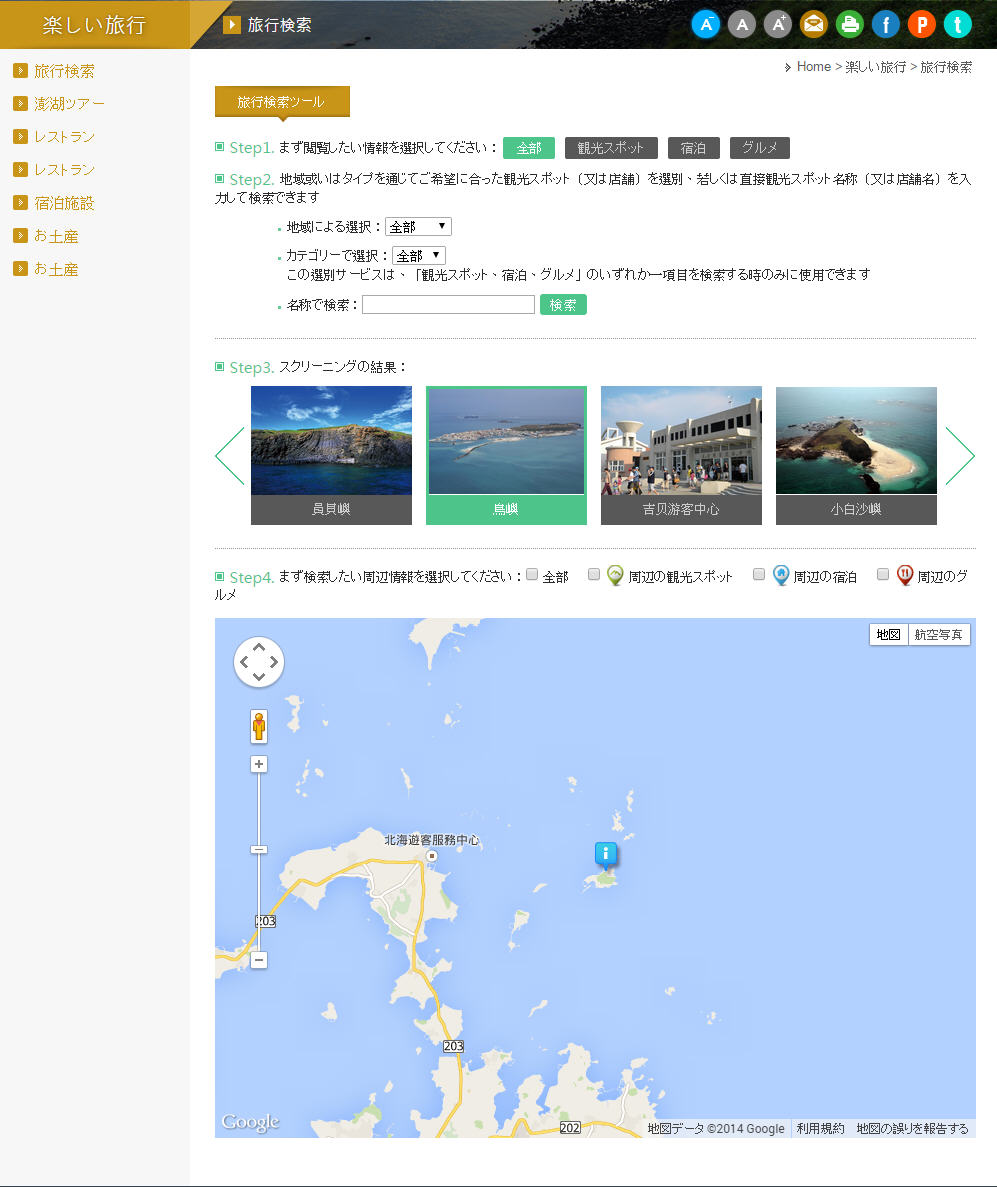This screenshot has width=997, height=1187.
Task: Check the 全部 checkbox in Step4
Action: 532,575
